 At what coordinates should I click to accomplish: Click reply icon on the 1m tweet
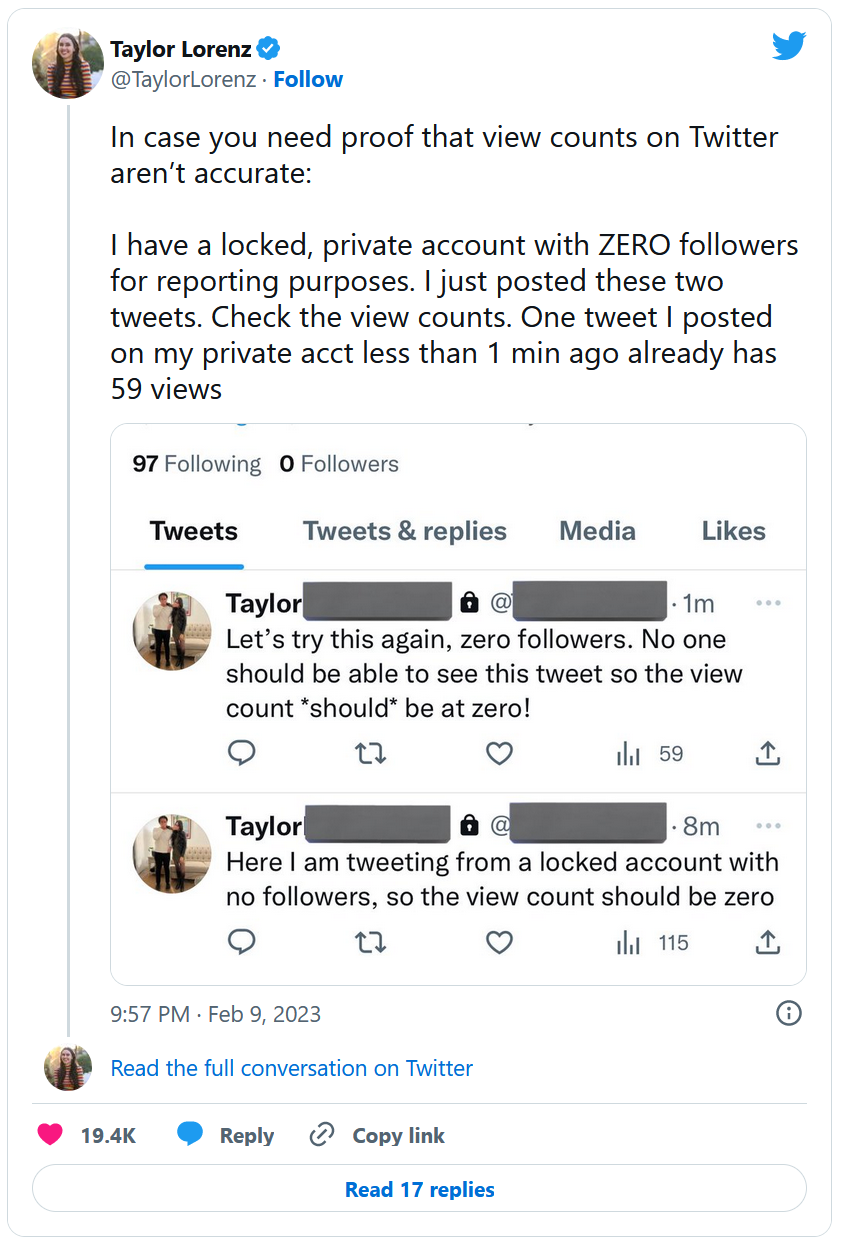(x=242, y=754)
